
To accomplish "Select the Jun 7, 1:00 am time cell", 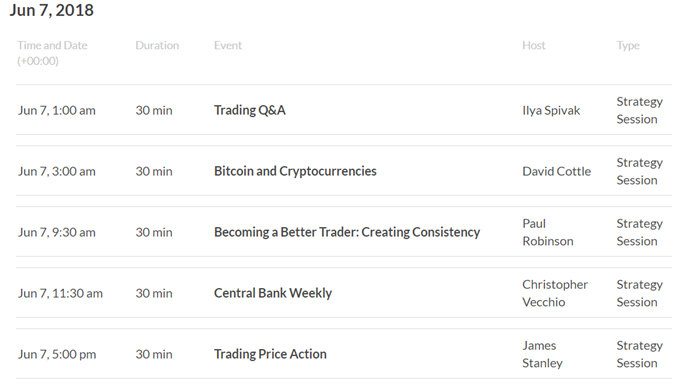I will [x=57, y=111].
